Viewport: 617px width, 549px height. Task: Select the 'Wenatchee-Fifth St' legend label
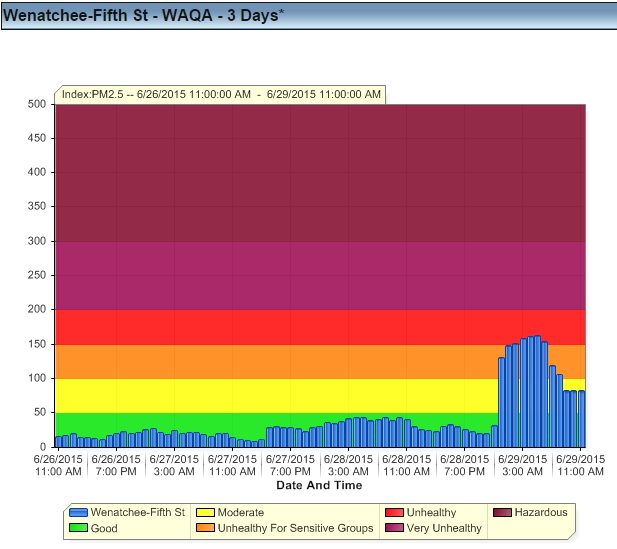tap(138, 512)
